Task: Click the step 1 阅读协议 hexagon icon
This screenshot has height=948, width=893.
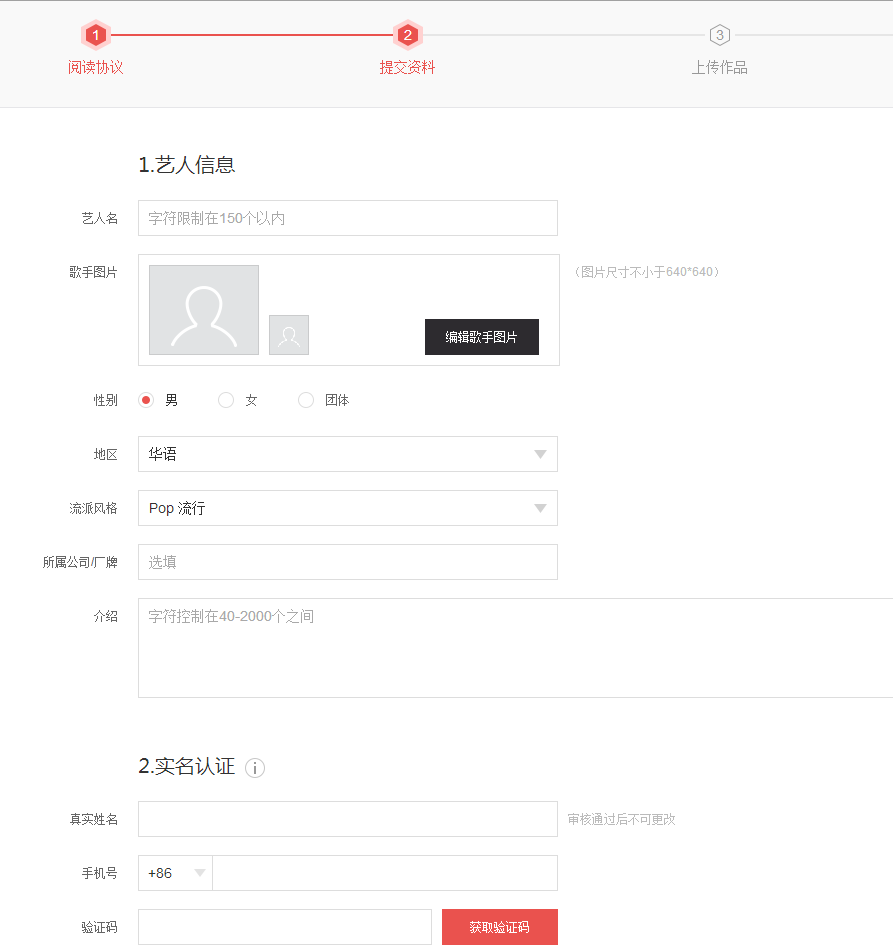Action: coord(95,34)
